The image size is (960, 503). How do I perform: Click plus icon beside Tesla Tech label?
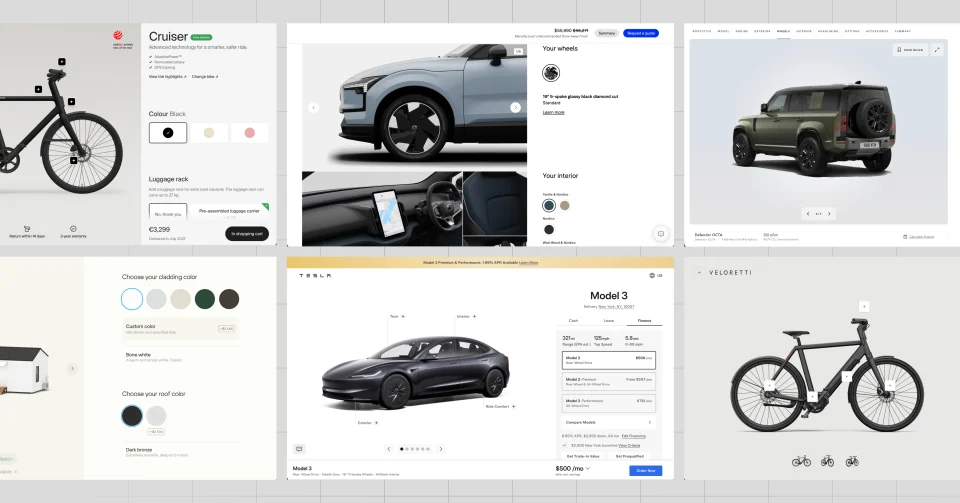coord(403,316)
